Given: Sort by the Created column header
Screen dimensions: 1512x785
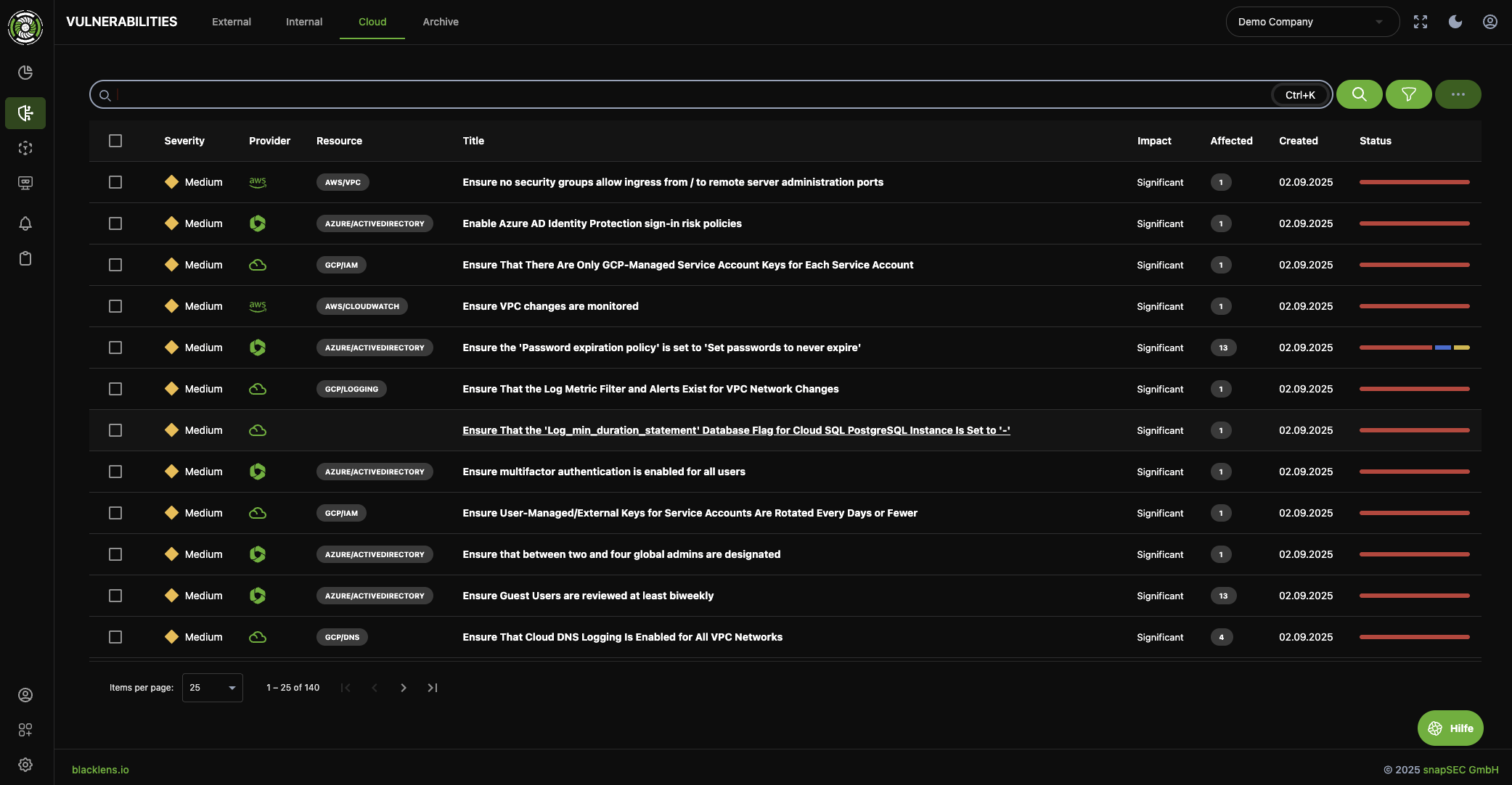Looking at the screenshot, I should (x=1299, y=141).
